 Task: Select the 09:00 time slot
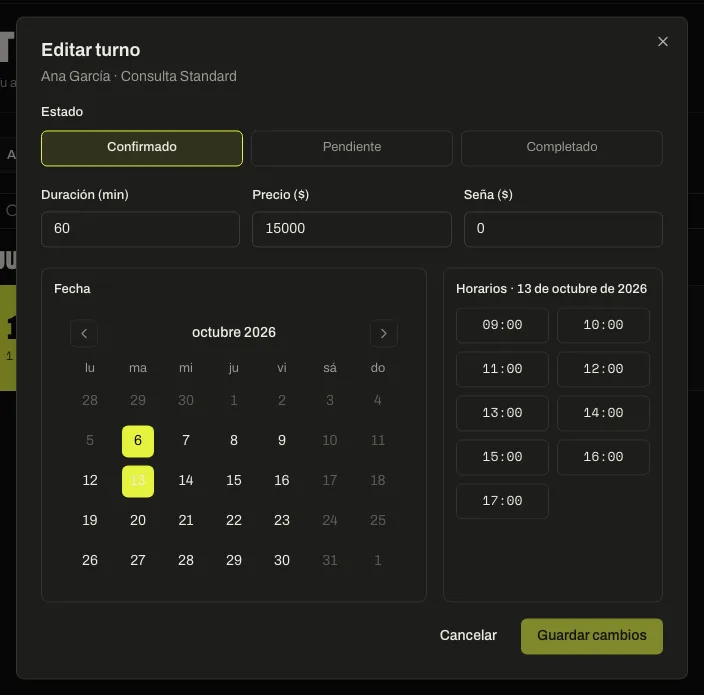click(x=502, y=325)
